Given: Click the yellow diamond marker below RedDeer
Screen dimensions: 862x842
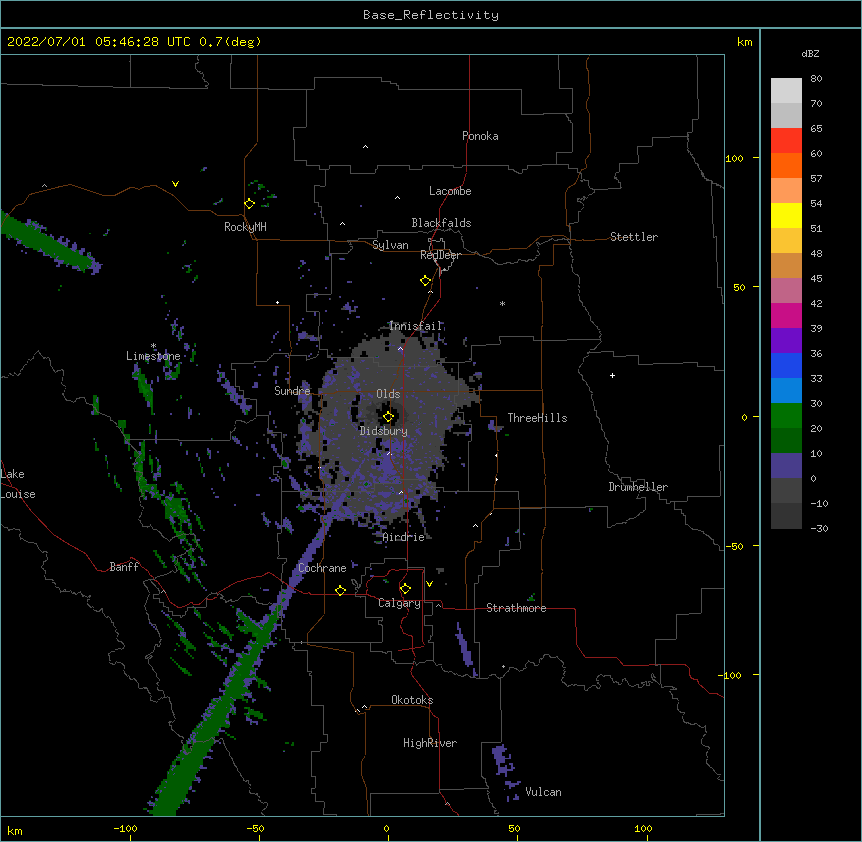Looking at the screenshot, I should point(425,281).
